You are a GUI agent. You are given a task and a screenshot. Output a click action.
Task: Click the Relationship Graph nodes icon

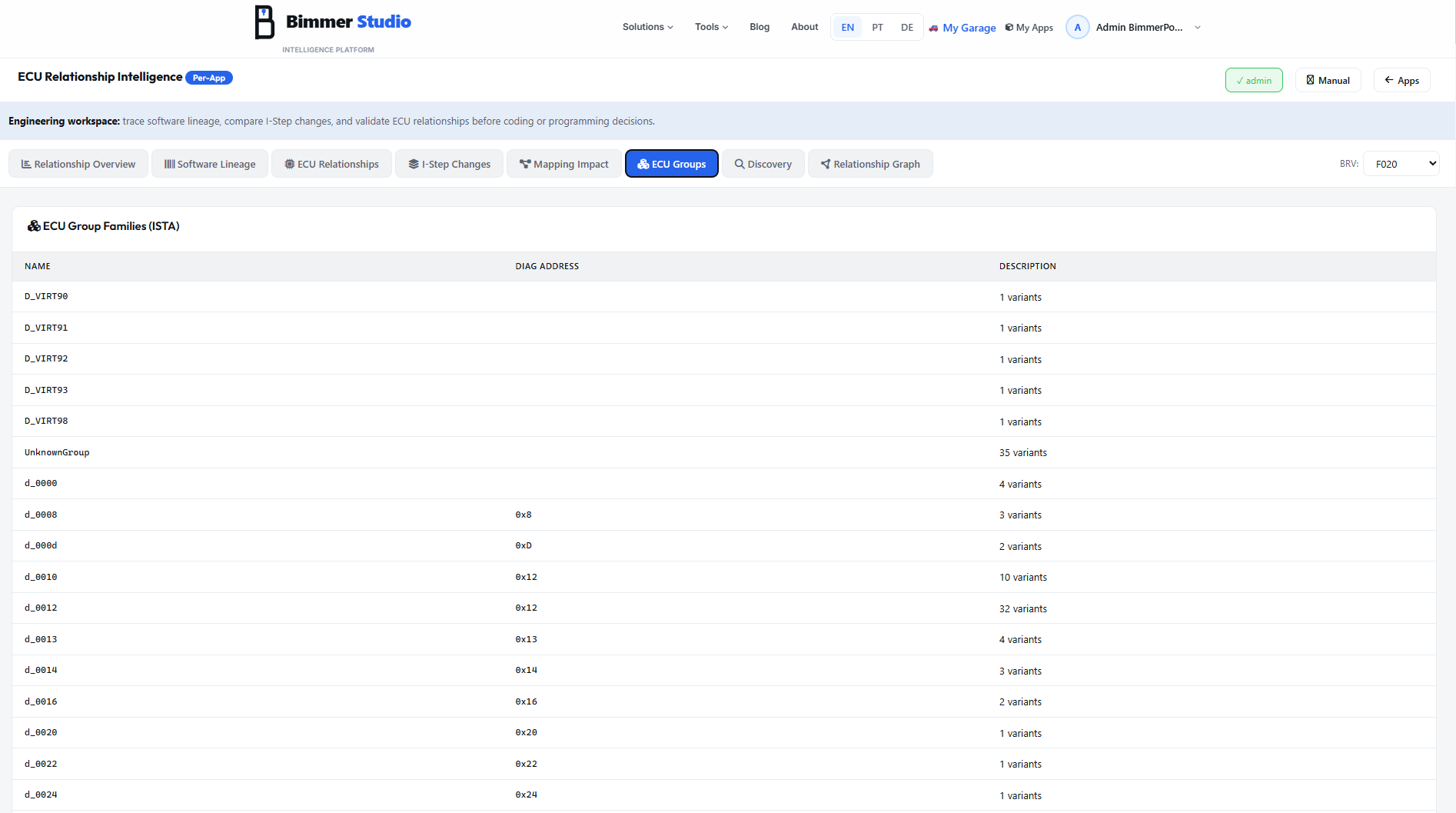coord(826,164)
